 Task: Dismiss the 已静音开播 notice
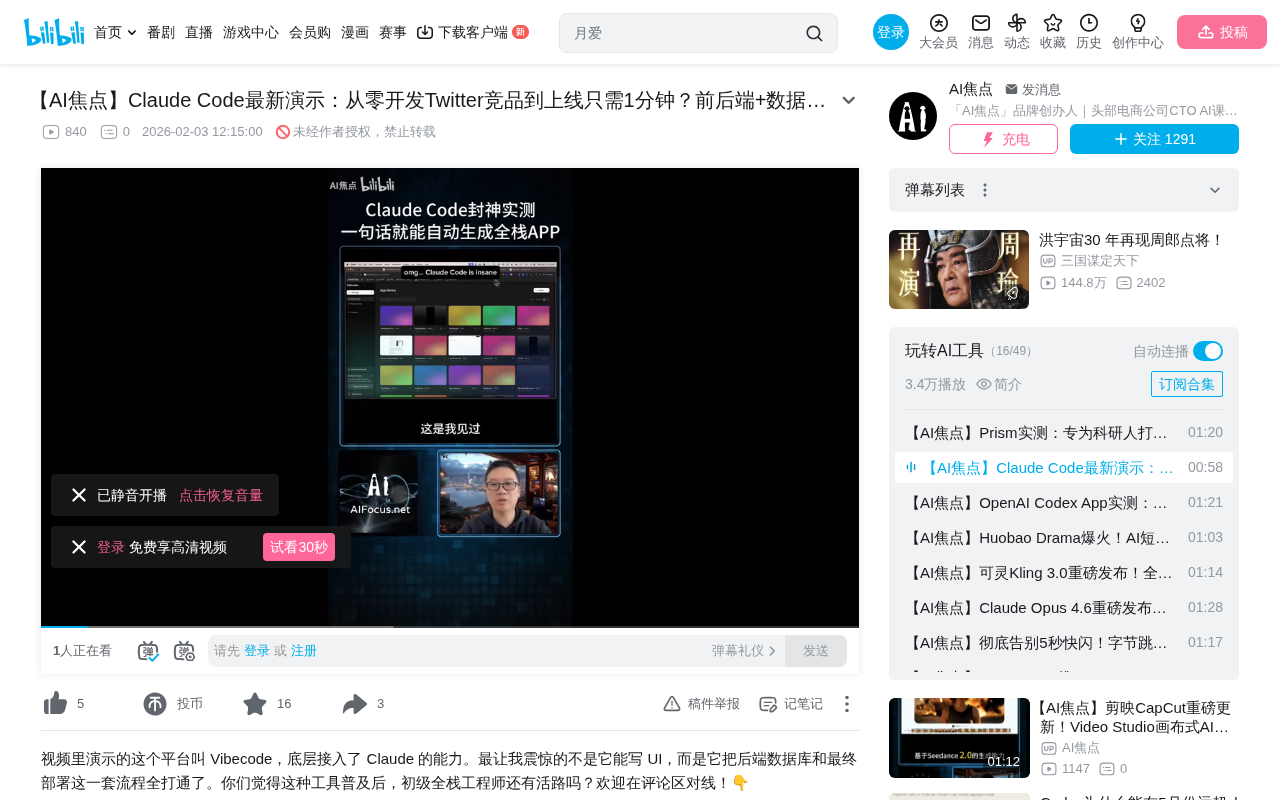[x=79, y=495]
